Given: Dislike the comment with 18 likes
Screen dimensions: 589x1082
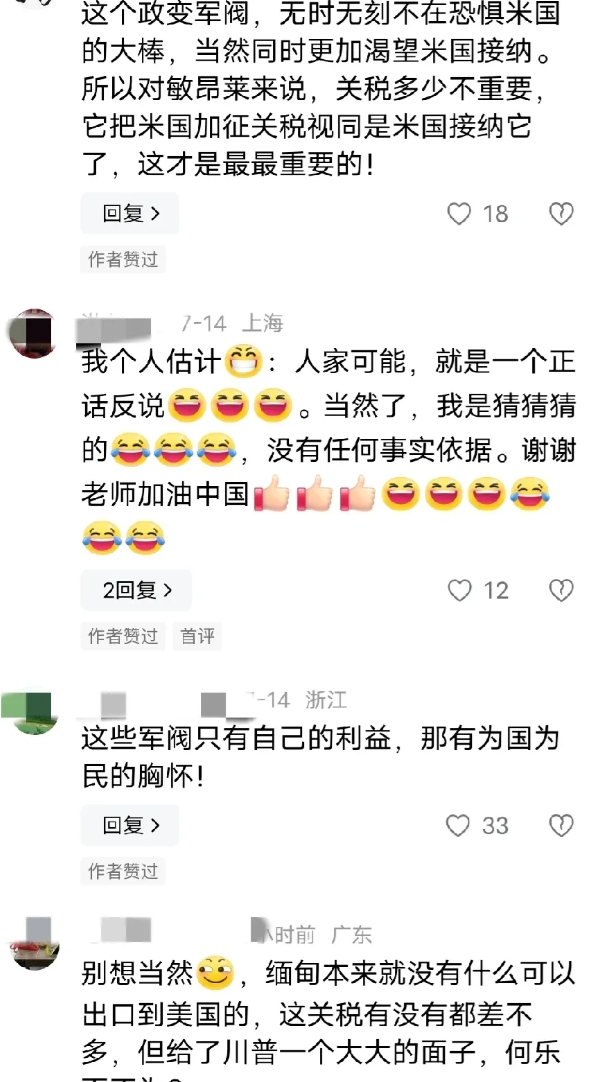Looking at the screenshot, I should coord(561,214).
